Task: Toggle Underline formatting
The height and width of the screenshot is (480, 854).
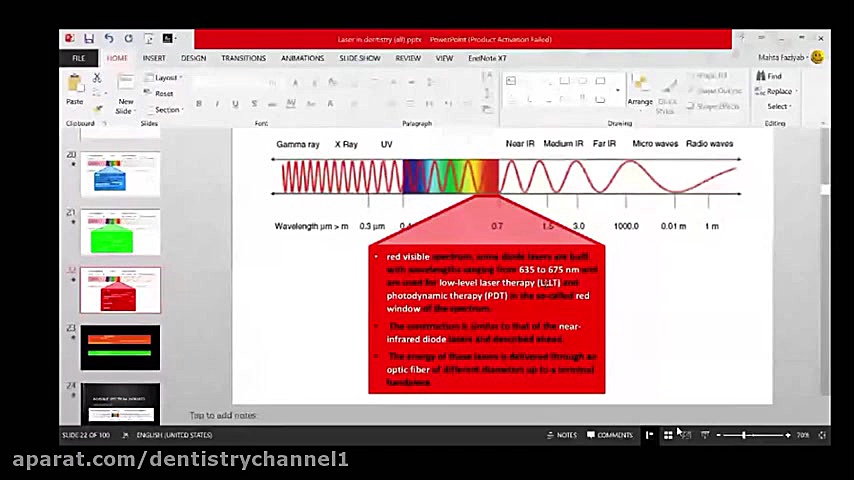Action: coord(235,104)
